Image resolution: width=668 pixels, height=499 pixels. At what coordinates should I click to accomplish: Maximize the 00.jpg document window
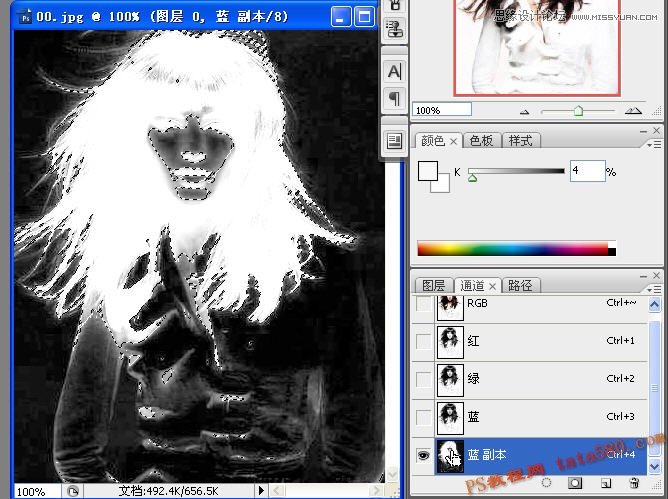point(365,17)
